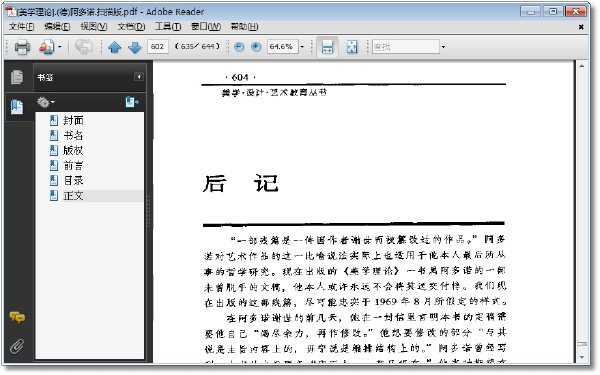This screenshot has width=600, height=375.
Task: Click the find search text box
Action: (x=406, y=47)
